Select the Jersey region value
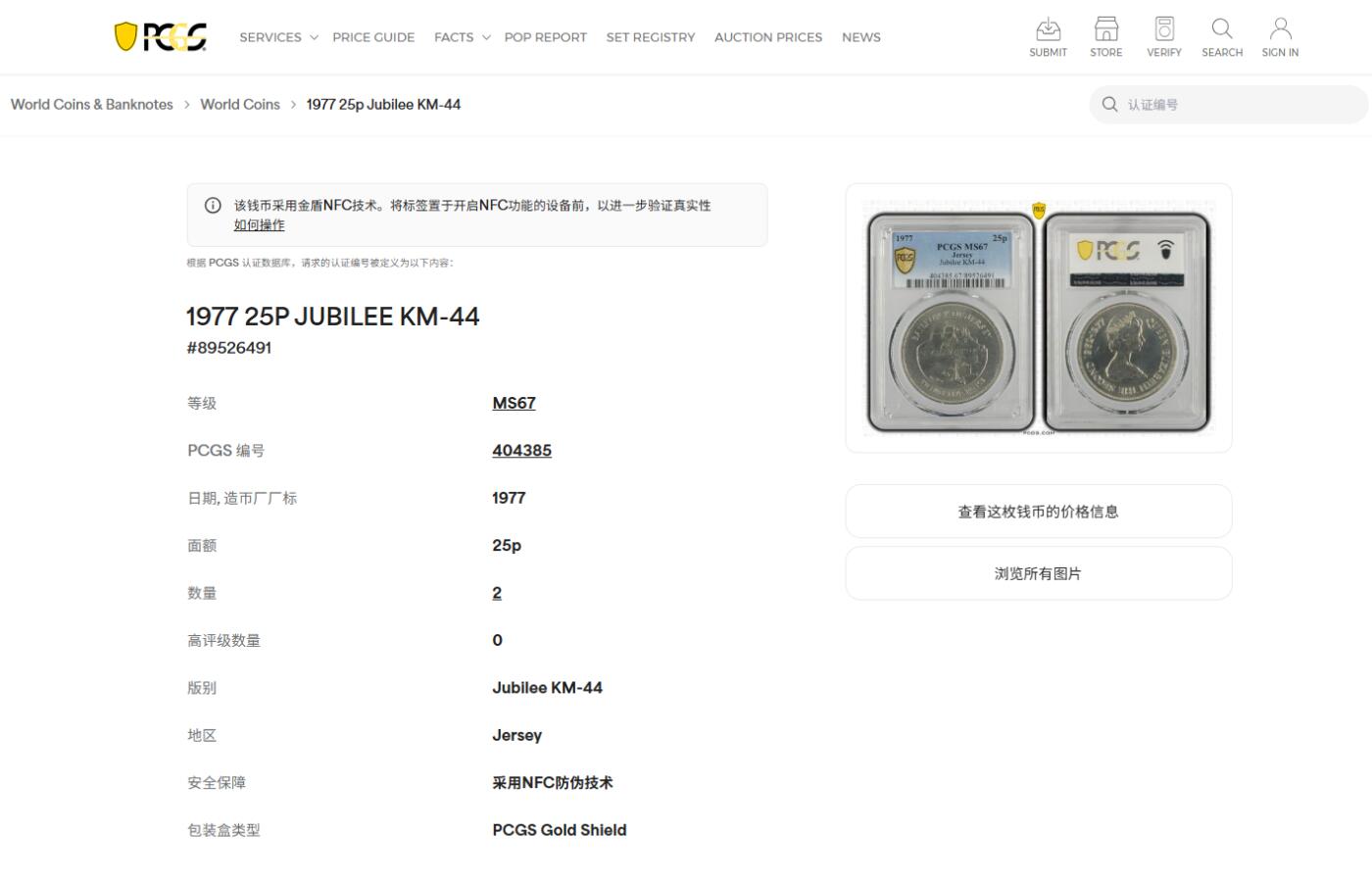 click(x=516, y=735)
